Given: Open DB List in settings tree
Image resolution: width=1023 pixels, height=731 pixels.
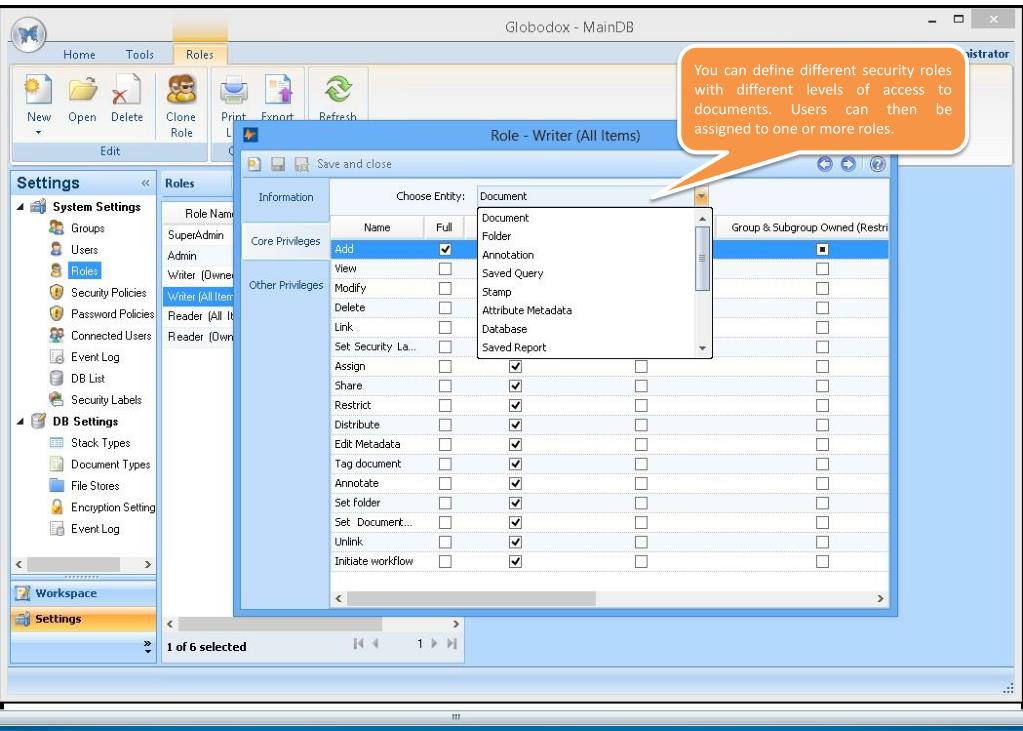Looking at the screenshot, I should click(x=87, y=379).
